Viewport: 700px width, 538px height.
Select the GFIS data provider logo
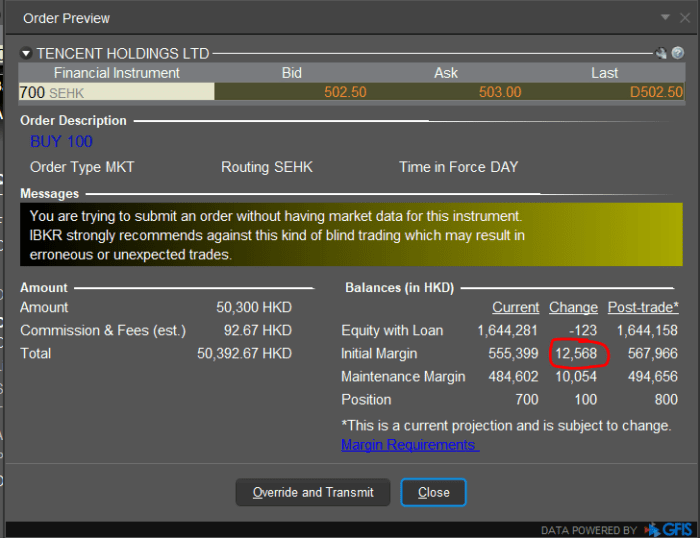(668, 530)
